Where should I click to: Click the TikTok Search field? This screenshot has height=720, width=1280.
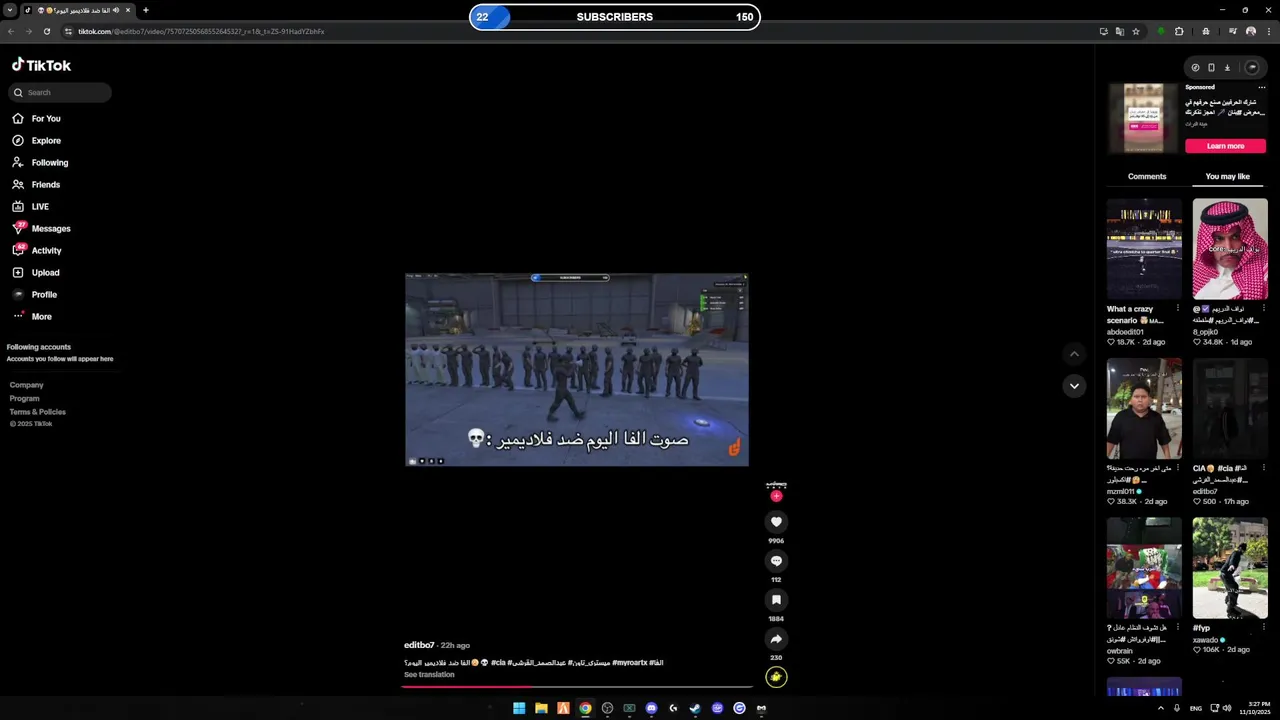click(60, 92)
